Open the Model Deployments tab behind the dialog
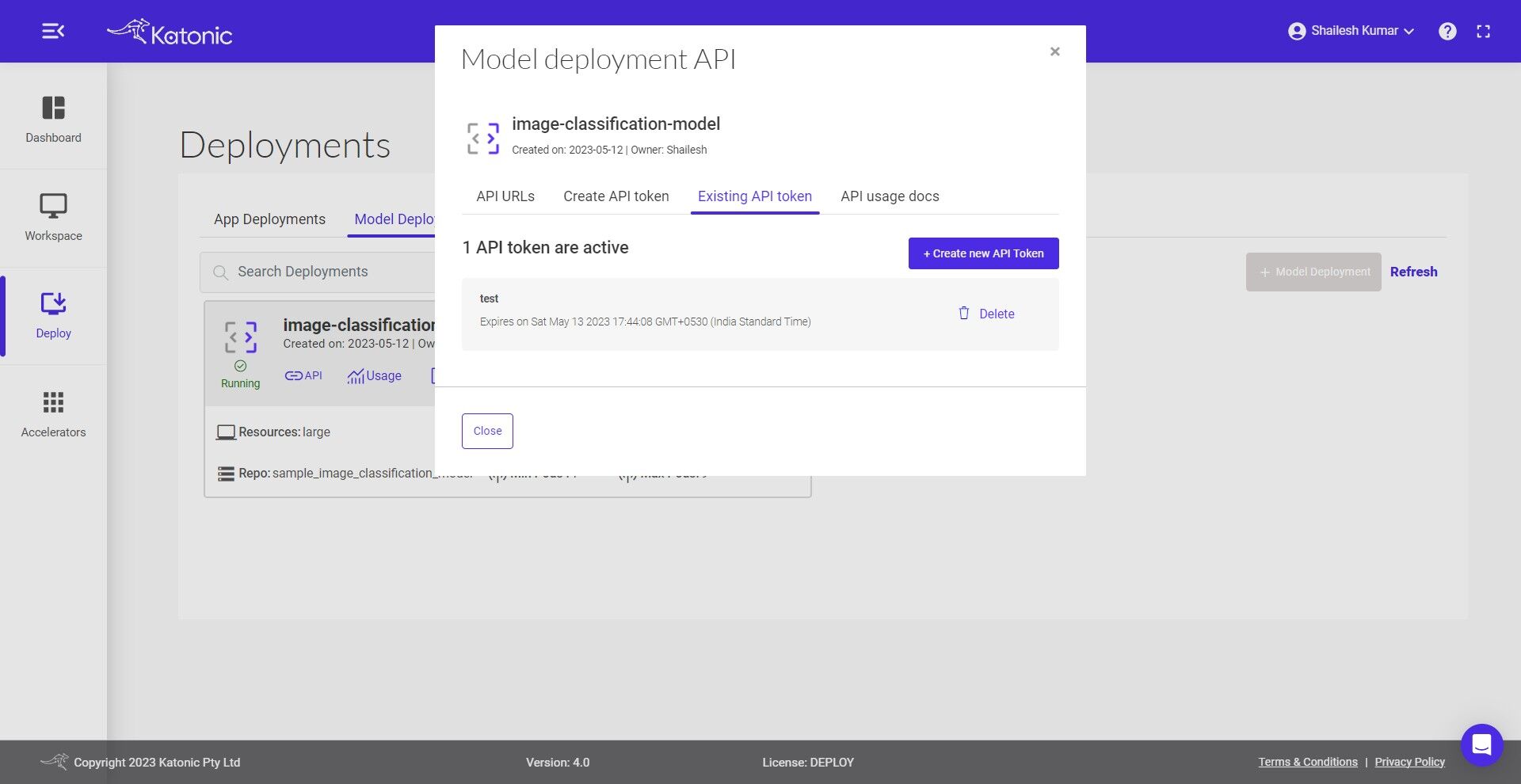Image resolution: width=1521 pixels, height=784 pixels. [x=394, y=219]
